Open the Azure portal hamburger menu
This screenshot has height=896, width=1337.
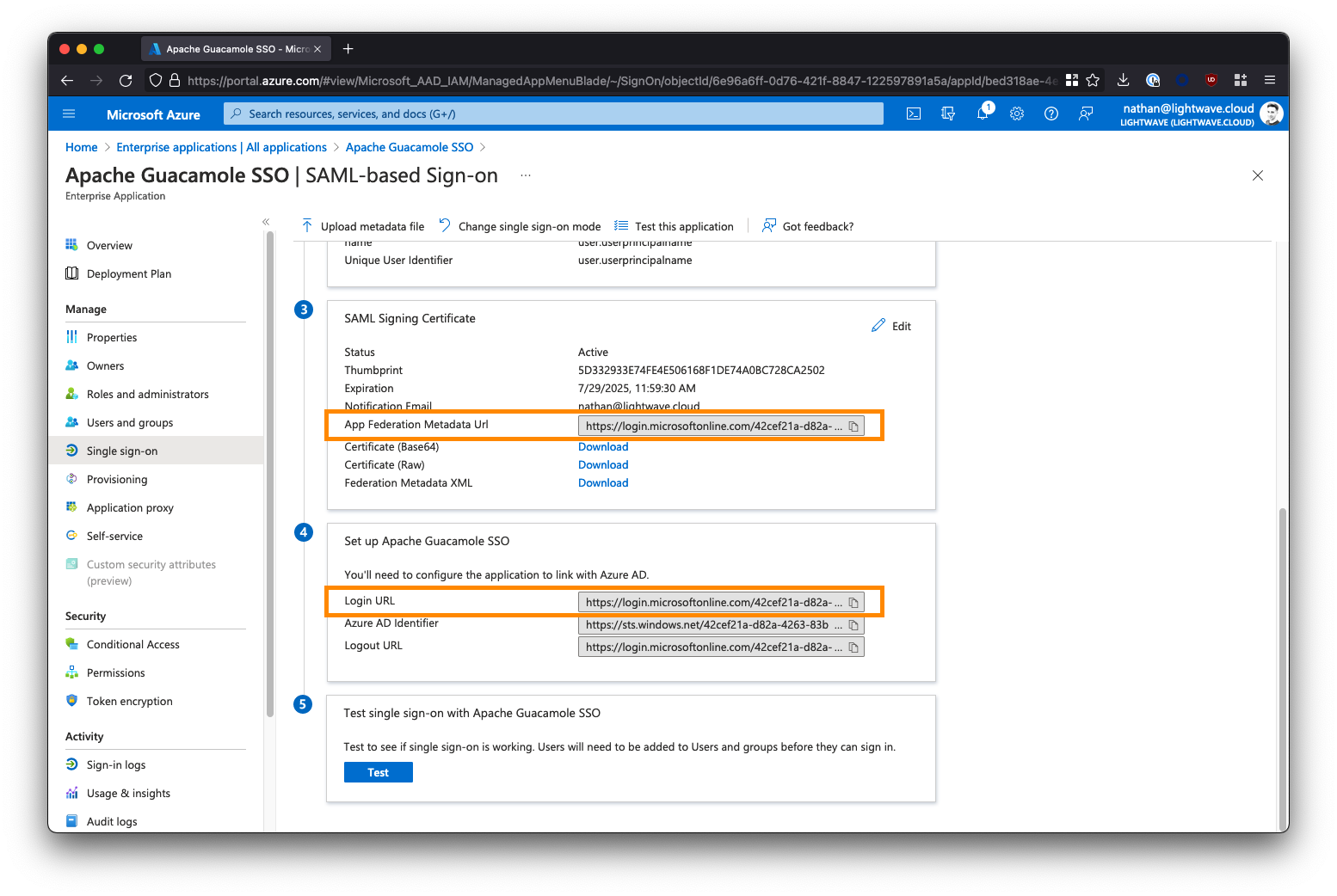tap(70, 114)
